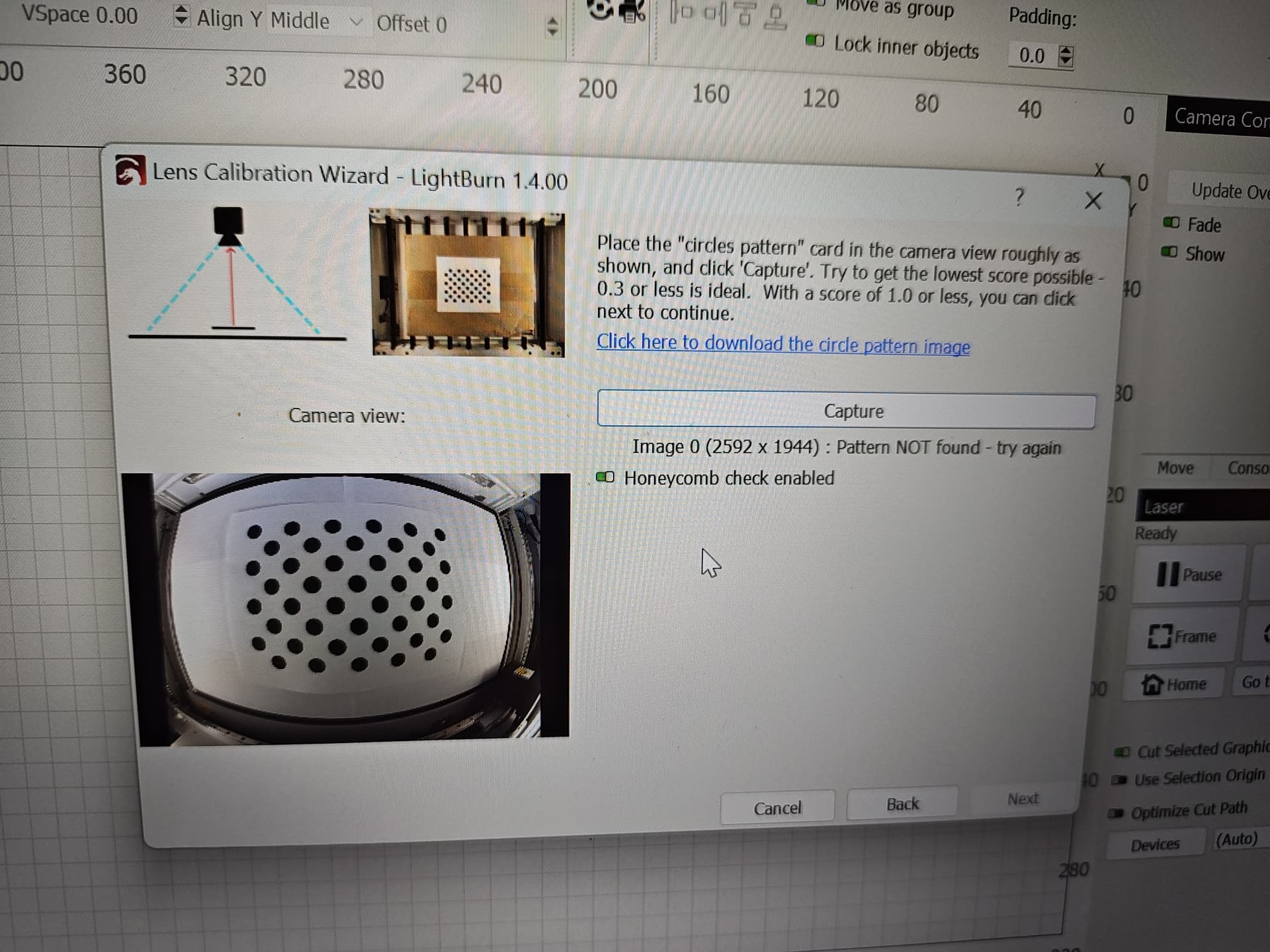The image size is (1270, 952).
Task: Click the 'Camera view:' label
Action: tap(347, 415)
